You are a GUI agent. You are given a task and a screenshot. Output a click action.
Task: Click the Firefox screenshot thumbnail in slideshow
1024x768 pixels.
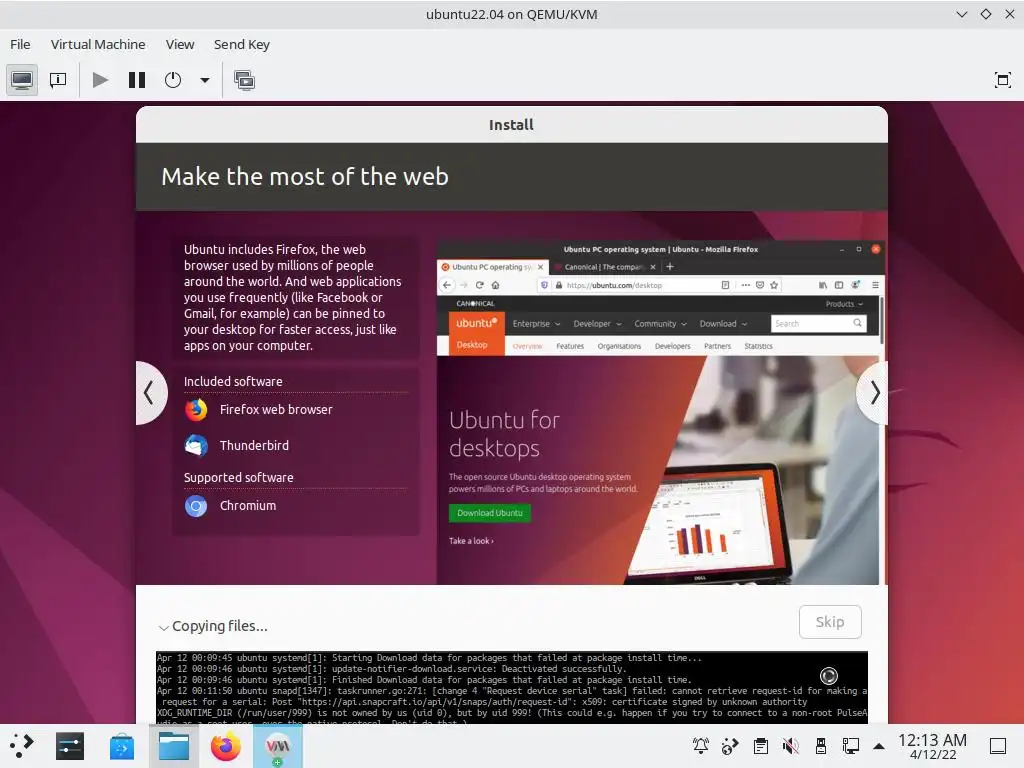click(660, 413)
